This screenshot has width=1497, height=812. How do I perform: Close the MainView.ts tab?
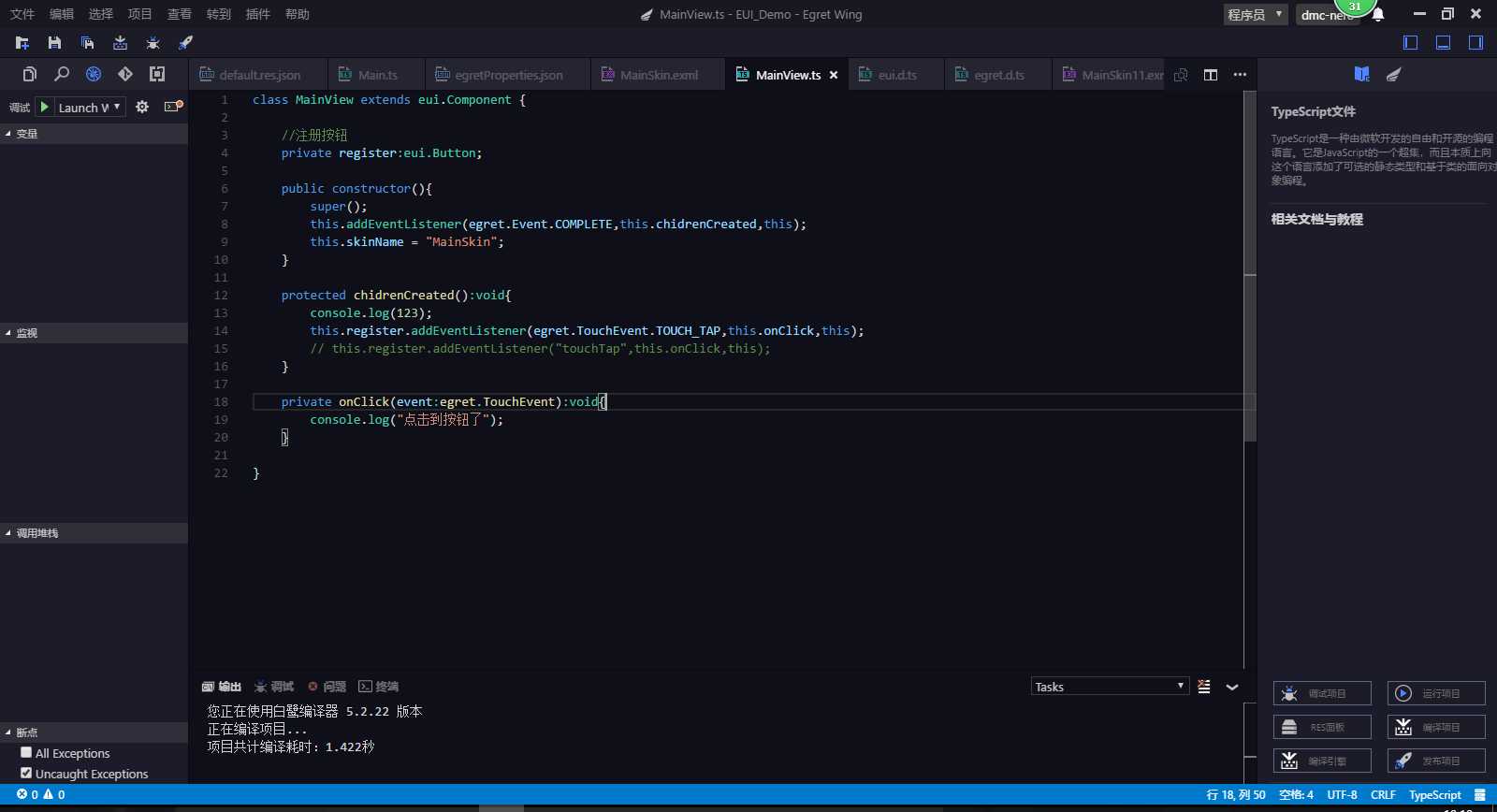coord(834,75)
